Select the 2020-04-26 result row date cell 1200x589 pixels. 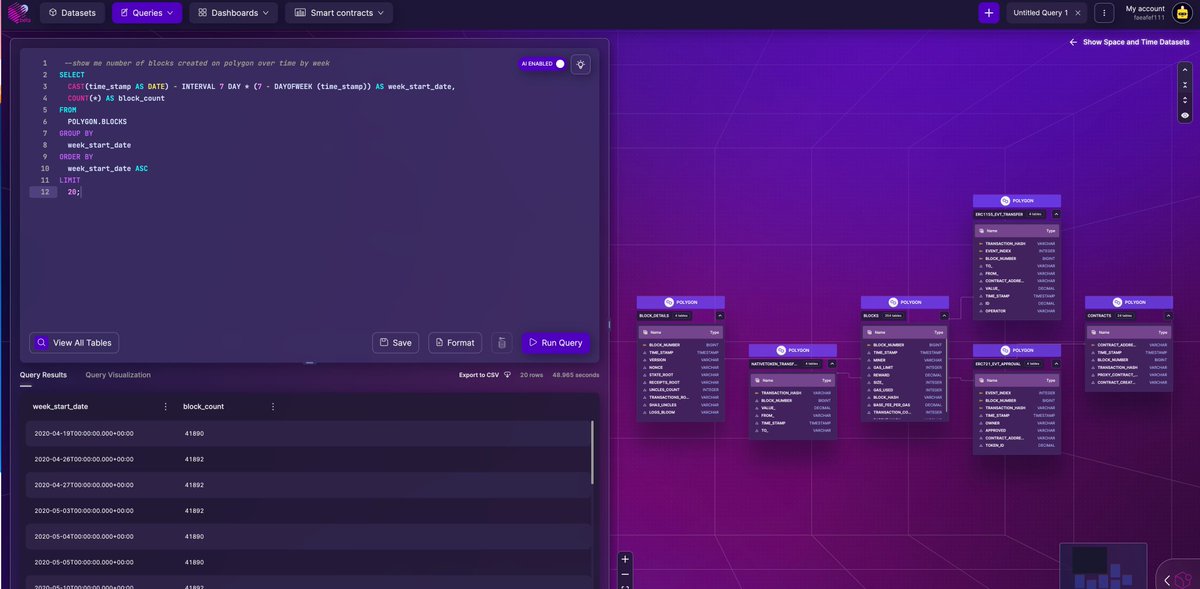pos(84,459)
